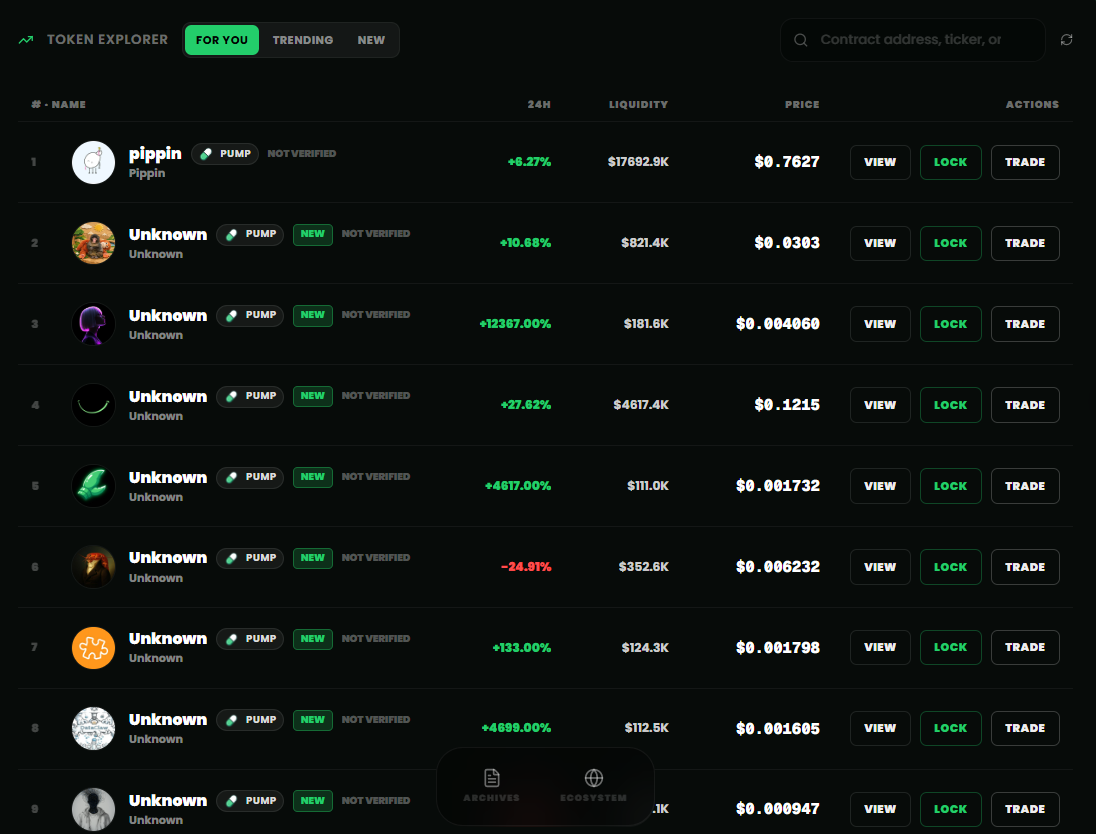Click the green smile token icon
The height and width of the screenshot is (834, 1096).
(x=94, y=405)
